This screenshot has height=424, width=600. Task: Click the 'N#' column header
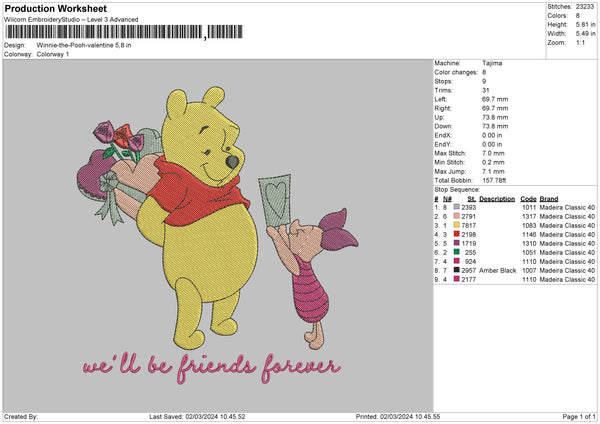[447, 199]
